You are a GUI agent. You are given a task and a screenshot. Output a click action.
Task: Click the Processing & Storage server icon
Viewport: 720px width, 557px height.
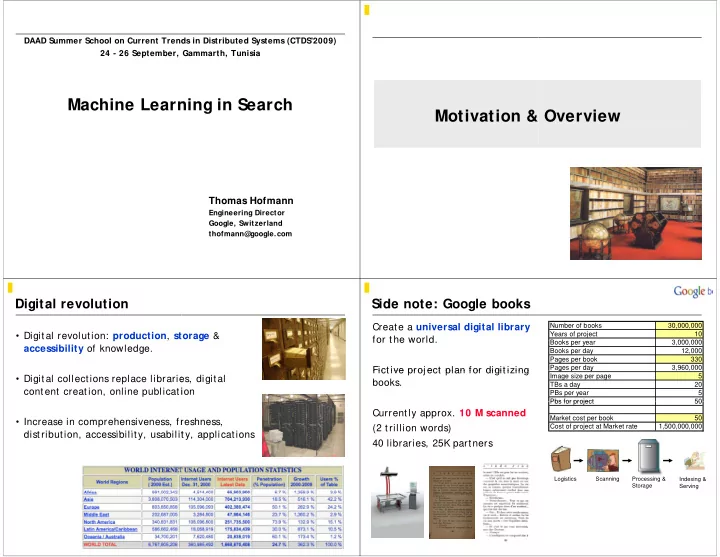click(648, 456)
